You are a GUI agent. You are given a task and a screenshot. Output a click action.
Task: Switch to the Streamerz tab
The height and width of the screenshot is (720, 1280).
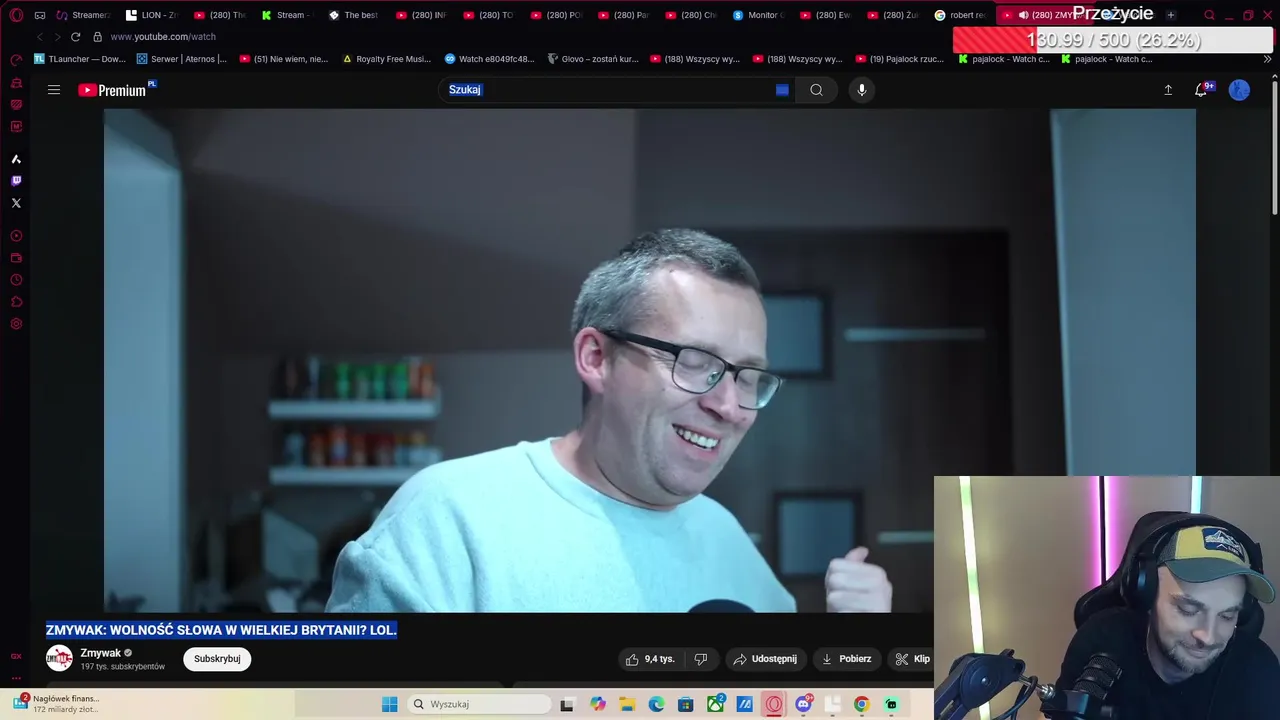pos(82,15)
